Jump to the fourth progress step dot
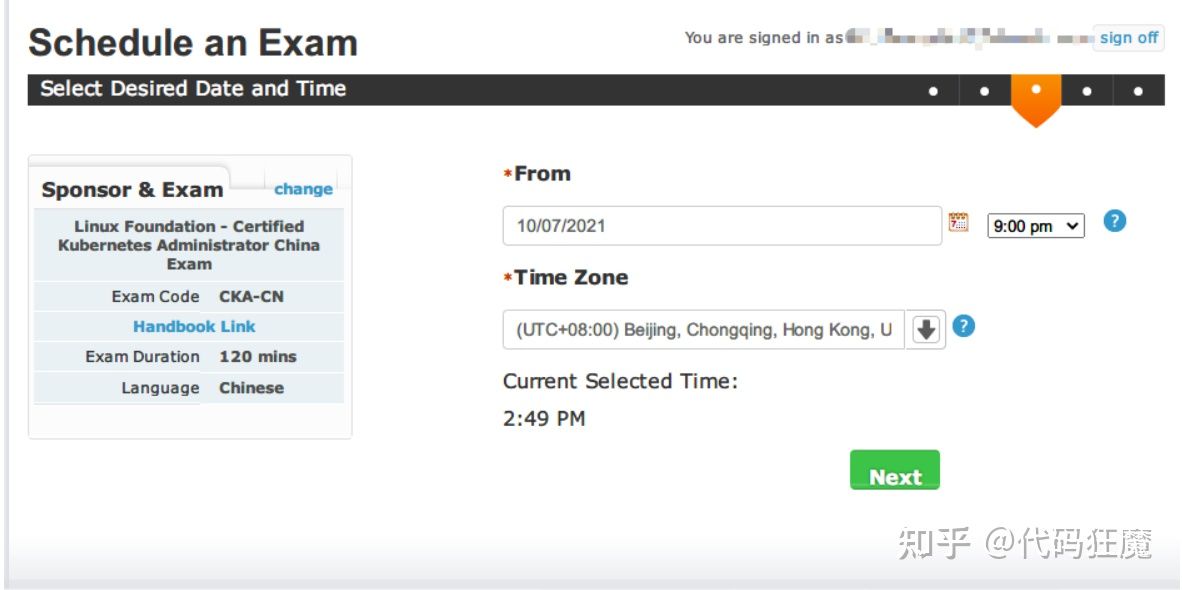The width and height of the screenshot is (1182, 590). pos(1087,91)
